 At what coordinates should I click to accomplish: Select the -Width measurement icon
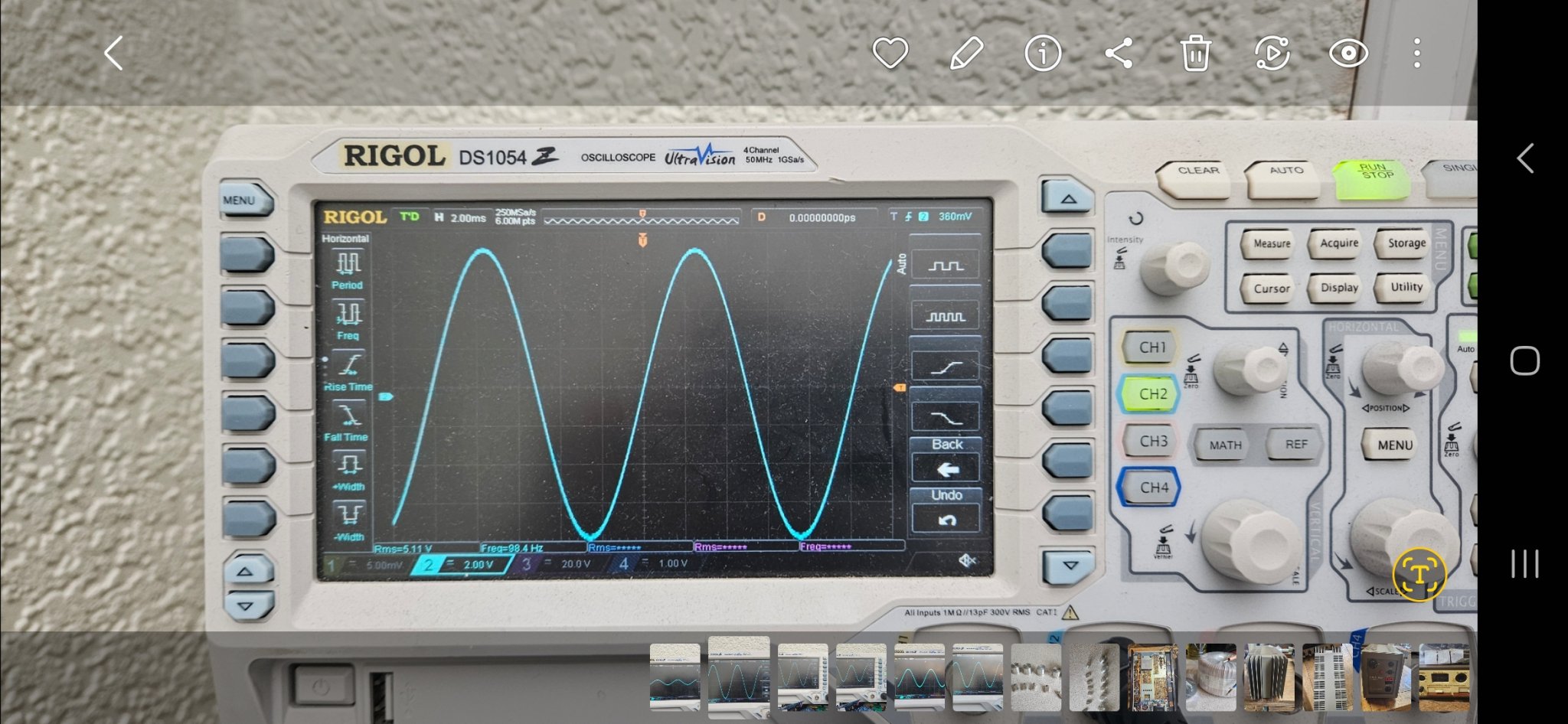click(x=349, y=522)
